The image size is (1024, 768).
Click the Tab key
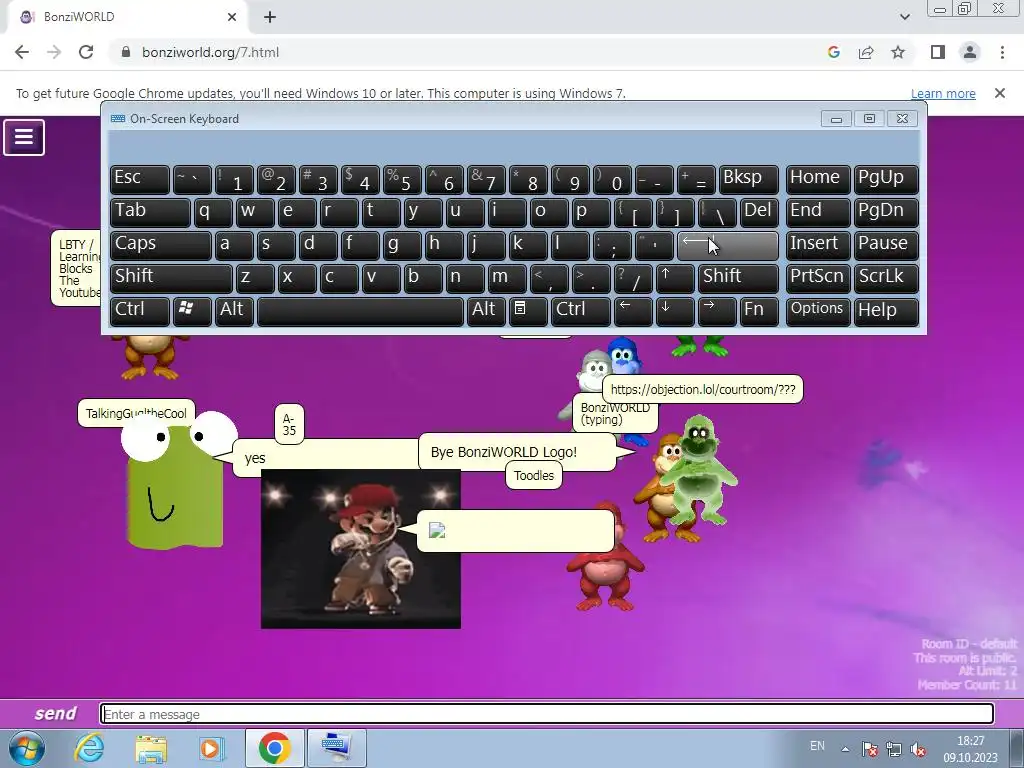tap(150, 212)
